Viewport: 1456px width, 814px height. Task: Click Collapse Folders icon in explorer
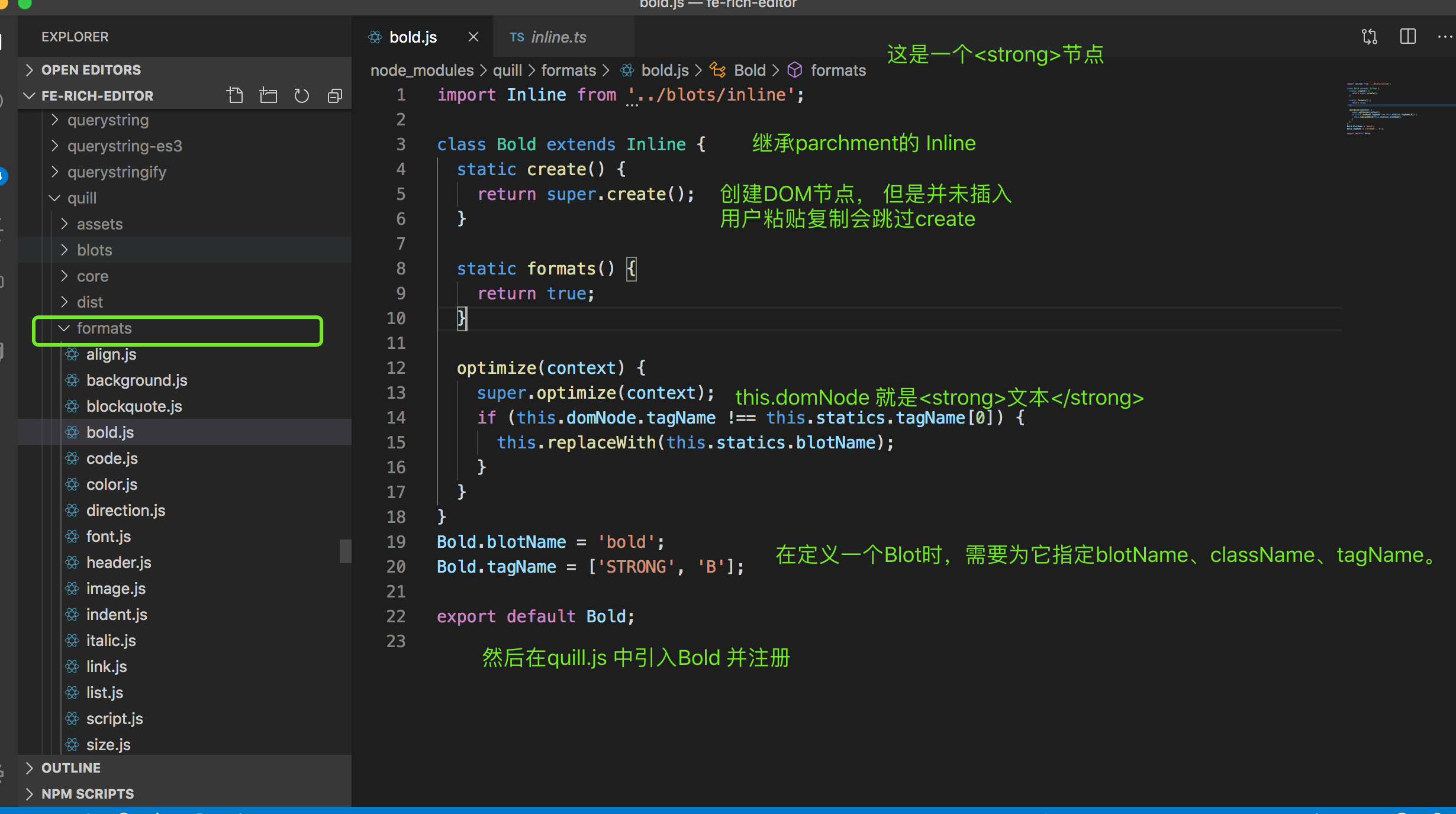[x=335, y=95]
